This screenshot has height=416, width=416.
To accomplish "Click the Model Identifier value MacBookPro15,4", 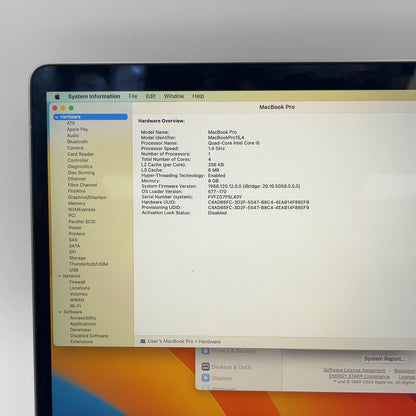I will pyautogui.click(x=226, y=138).
